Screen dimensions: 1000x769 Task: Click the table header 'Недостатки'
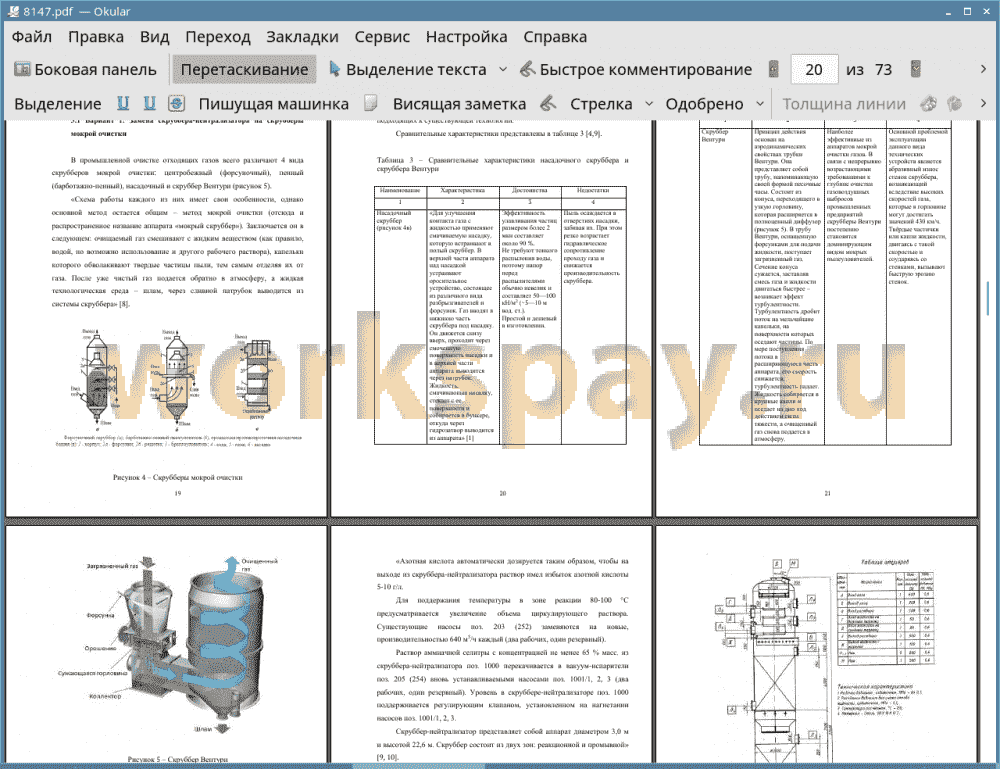coord(593,191)
